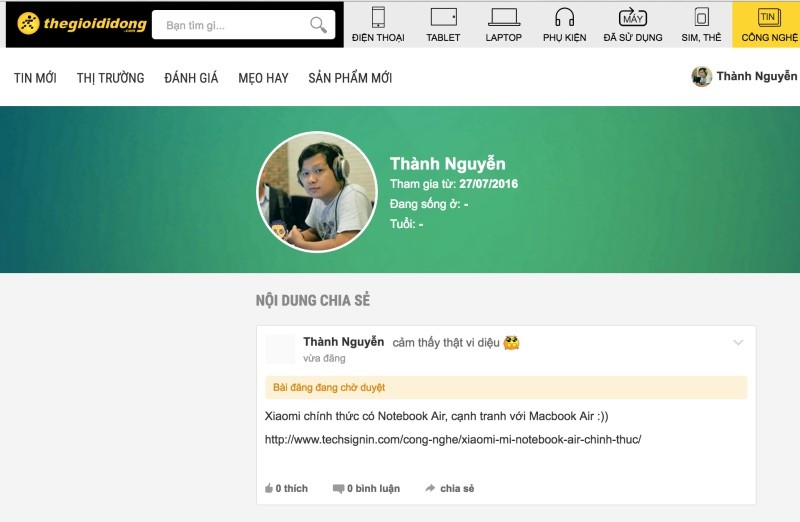Open the Đã Sử Dụng used devices category

[633, 25]
